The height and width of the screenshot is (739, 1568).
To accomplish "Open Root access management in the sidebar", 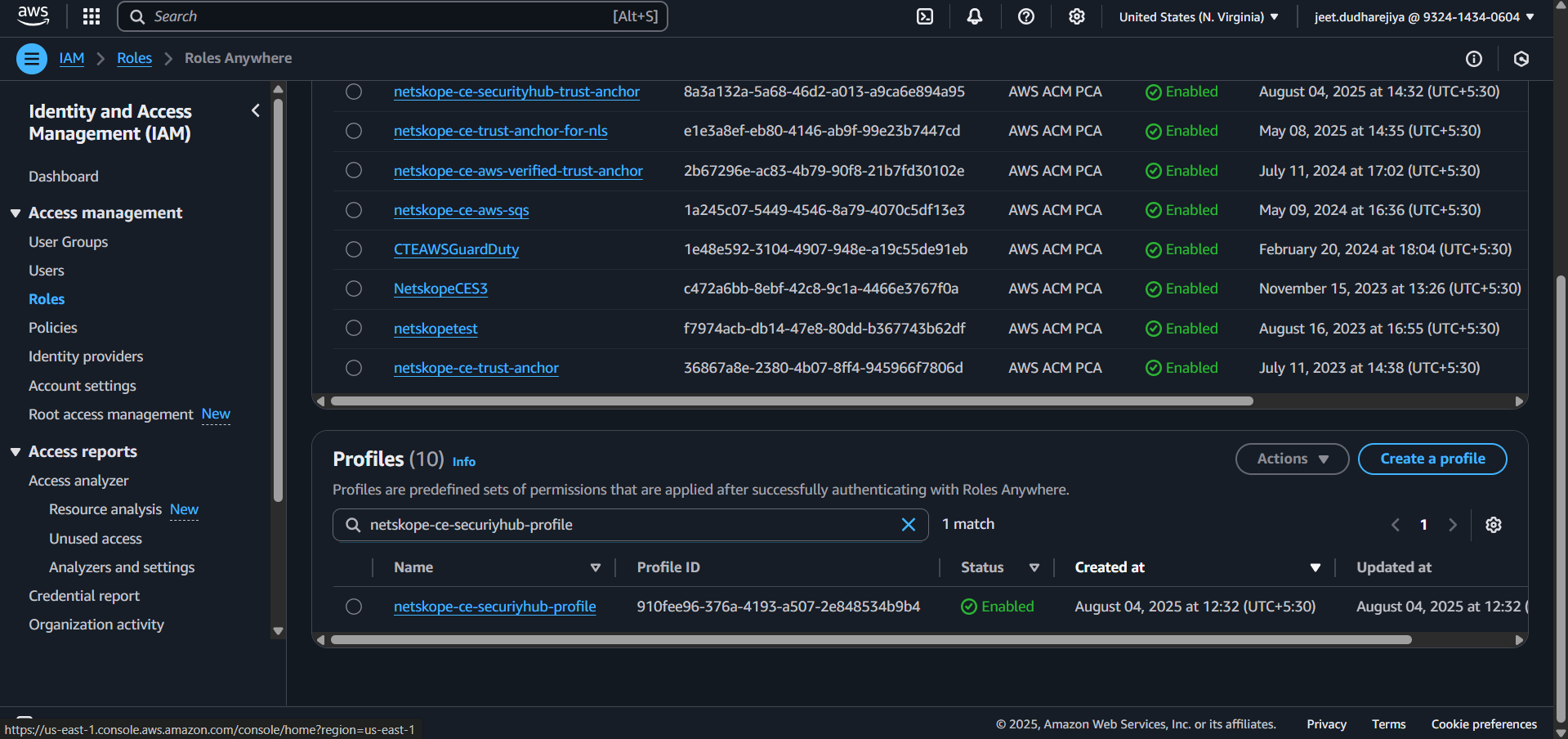I will 111,414.
